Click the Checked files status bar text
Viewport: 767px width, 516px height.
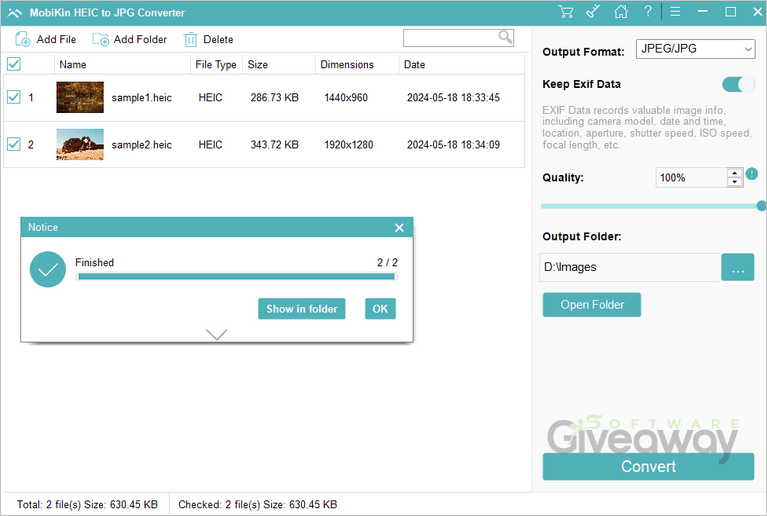pyautogui.click(x=257, y=504)
